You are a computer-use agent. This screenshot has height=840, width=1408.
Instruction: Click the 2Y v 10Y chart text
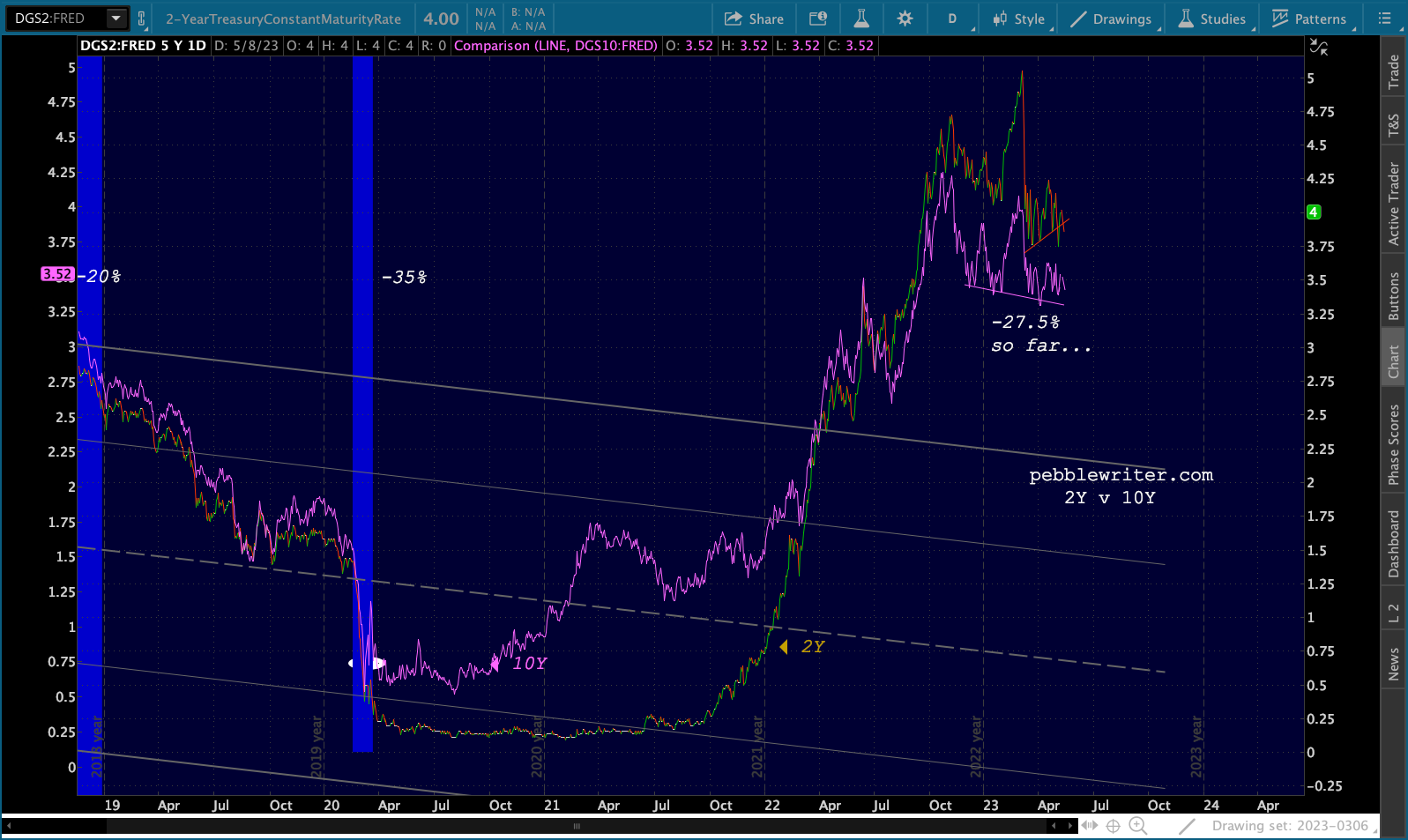click(x=1110, y=498)
